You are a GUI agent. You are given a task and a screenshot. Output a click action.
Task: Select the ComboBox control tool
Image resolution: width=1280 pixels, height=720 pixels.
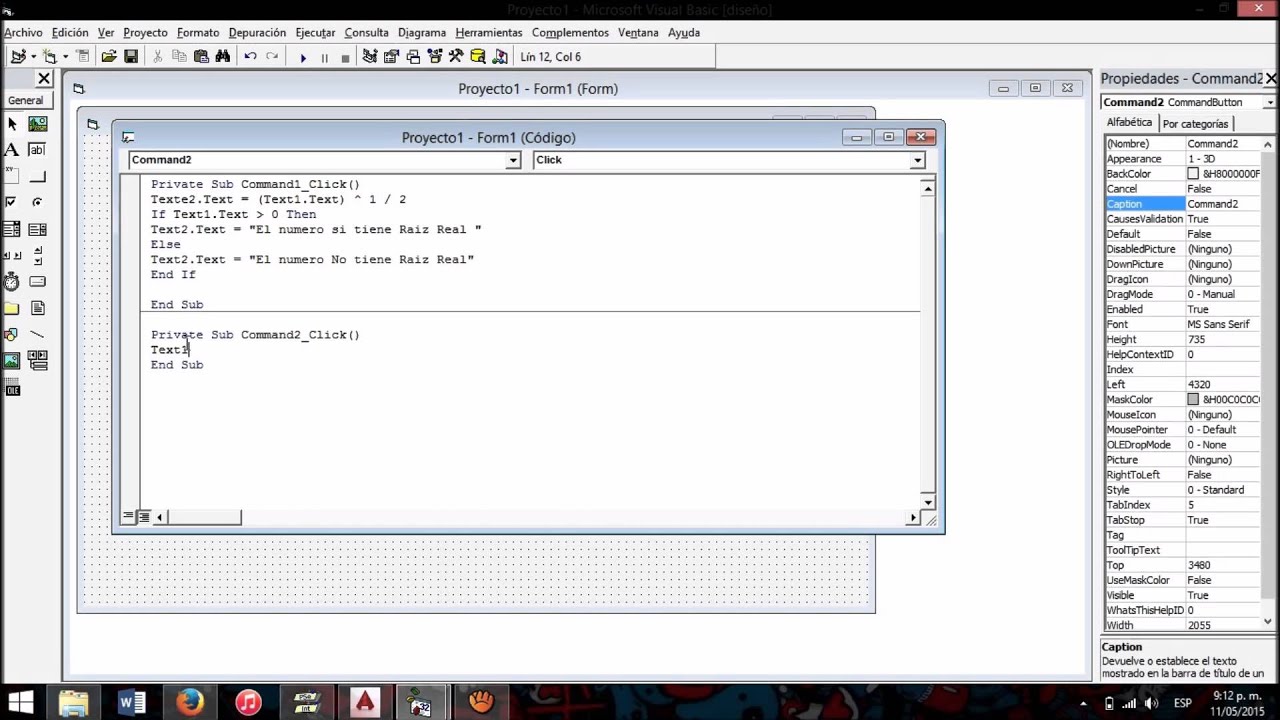point(12,229)
